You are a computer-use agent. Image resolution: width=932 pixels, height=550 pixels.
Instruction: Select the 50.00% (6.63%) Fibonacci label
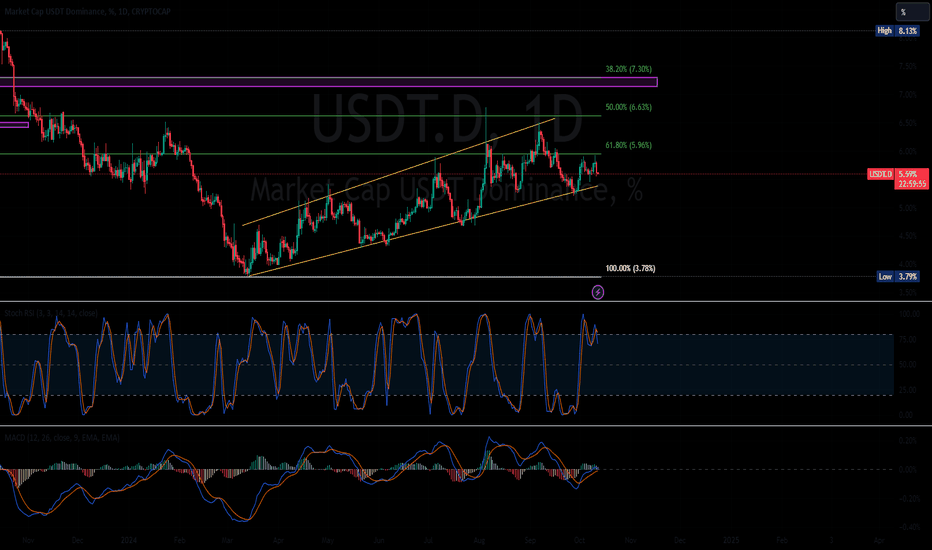click(x=628, y=107)
